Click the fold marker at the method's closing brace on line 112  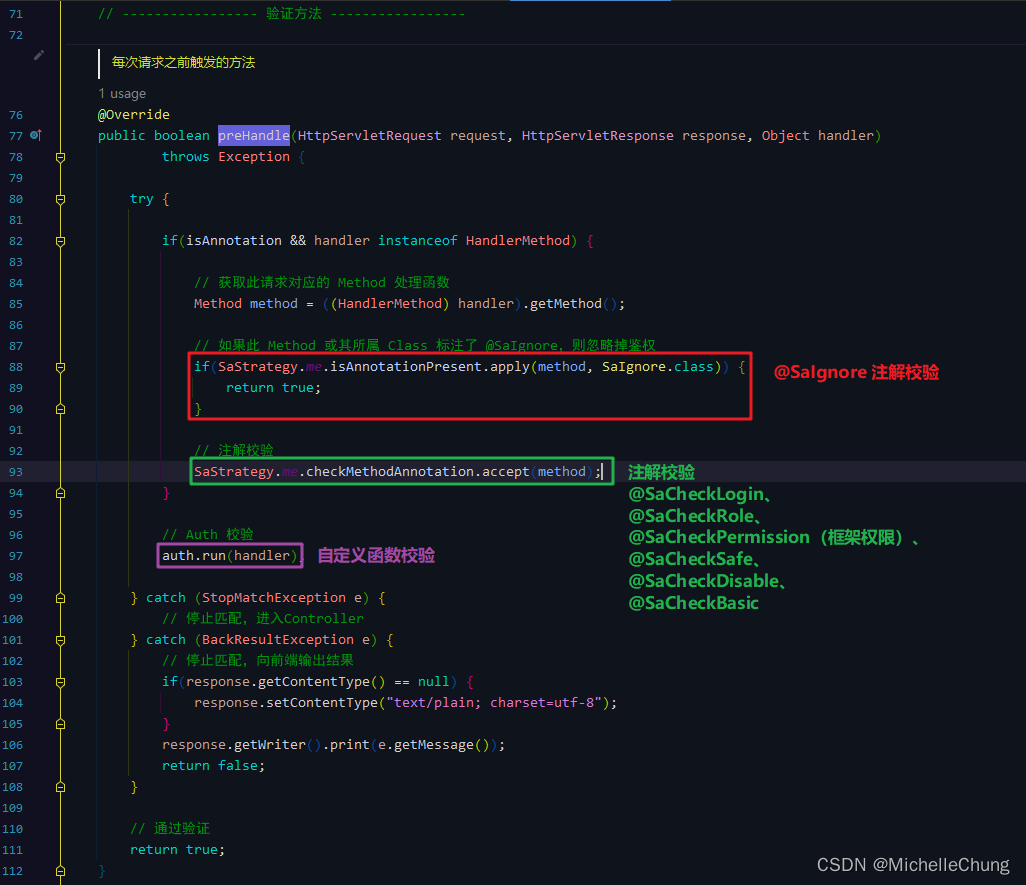(x=60, y=870)
